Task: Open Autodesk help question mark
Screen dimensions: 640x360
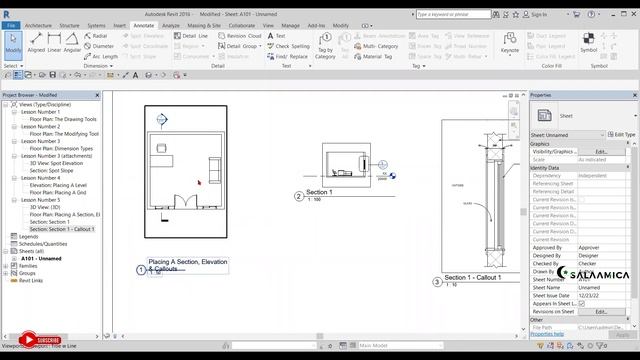Action: tap(591, 14)
